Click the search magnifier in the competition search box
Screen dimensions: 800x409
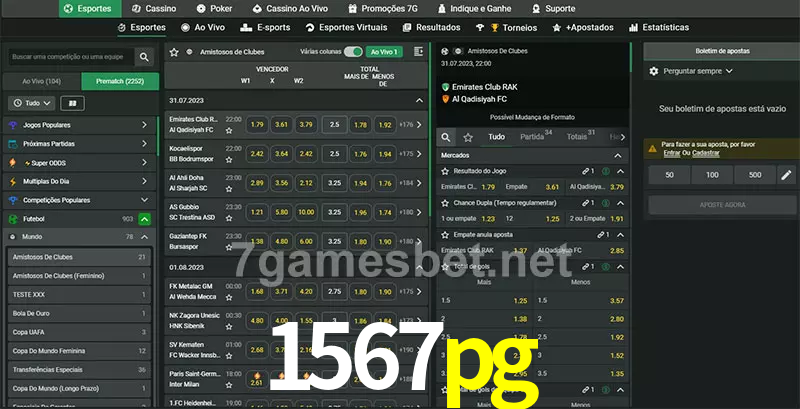tap(144, 57)
